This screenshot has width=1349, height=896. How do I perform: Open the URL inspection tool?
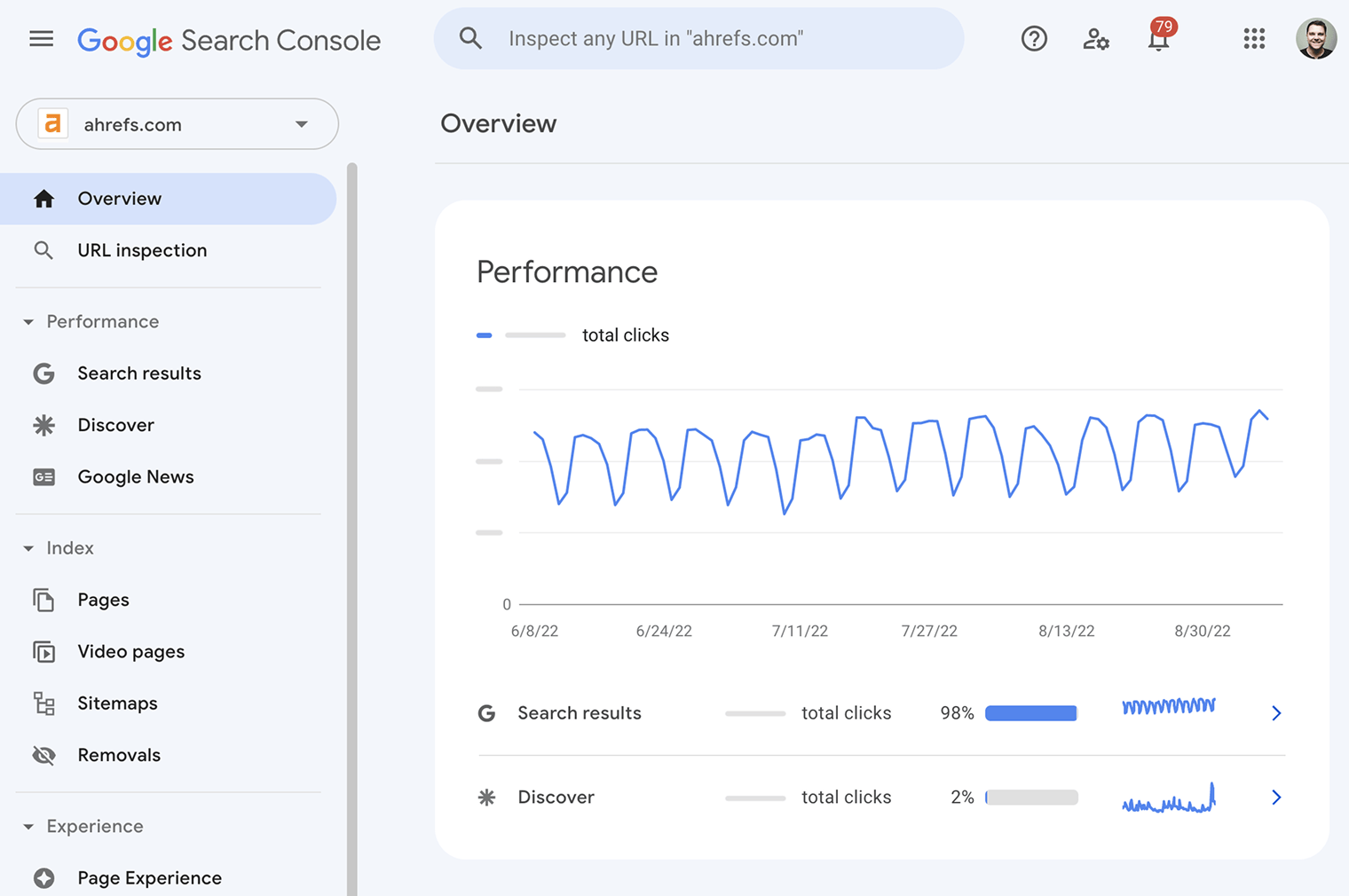[142, 250]
